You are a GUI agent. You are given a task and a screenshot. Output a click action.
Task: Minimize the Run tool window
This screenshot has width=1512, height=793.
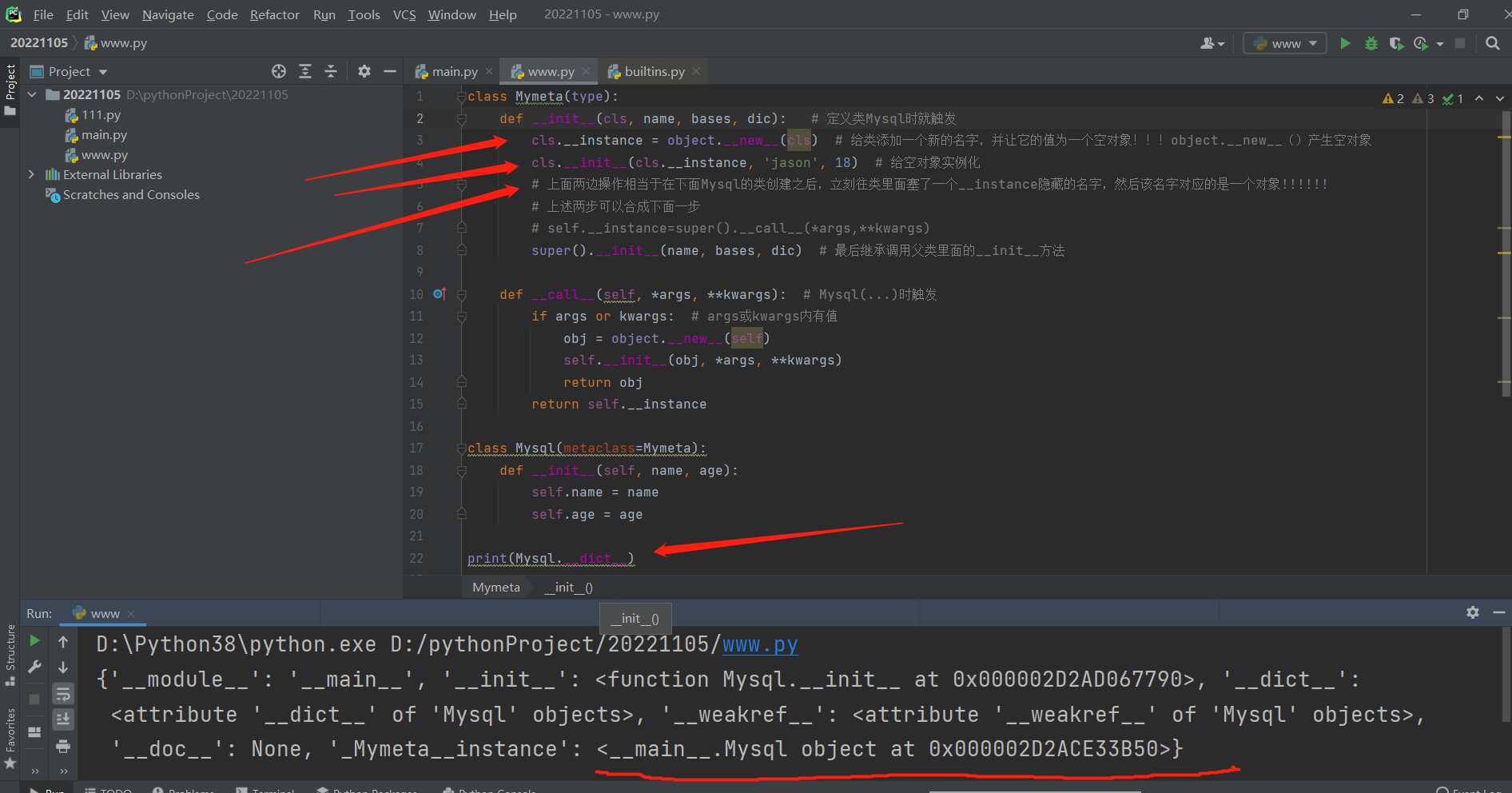(1499, 612)
